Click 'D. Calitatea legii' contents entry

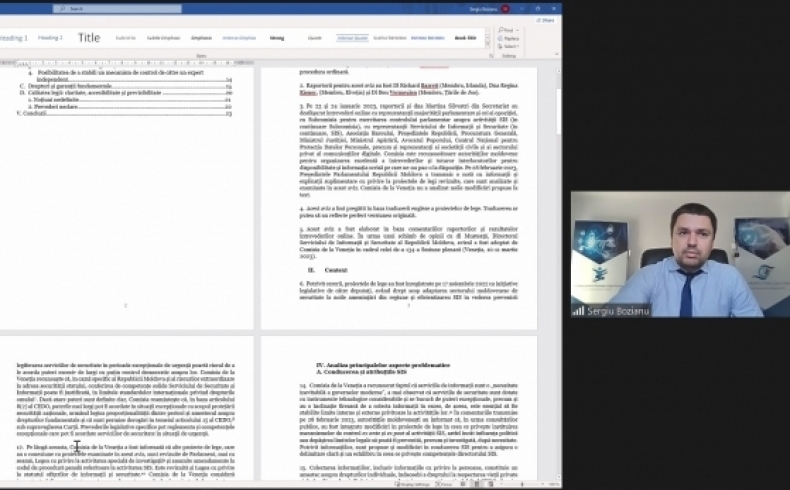126,93
